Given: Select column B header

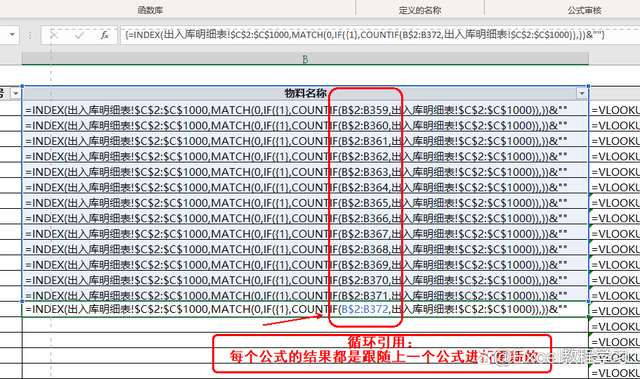Looking at the screenshot, I should (305, 59).
